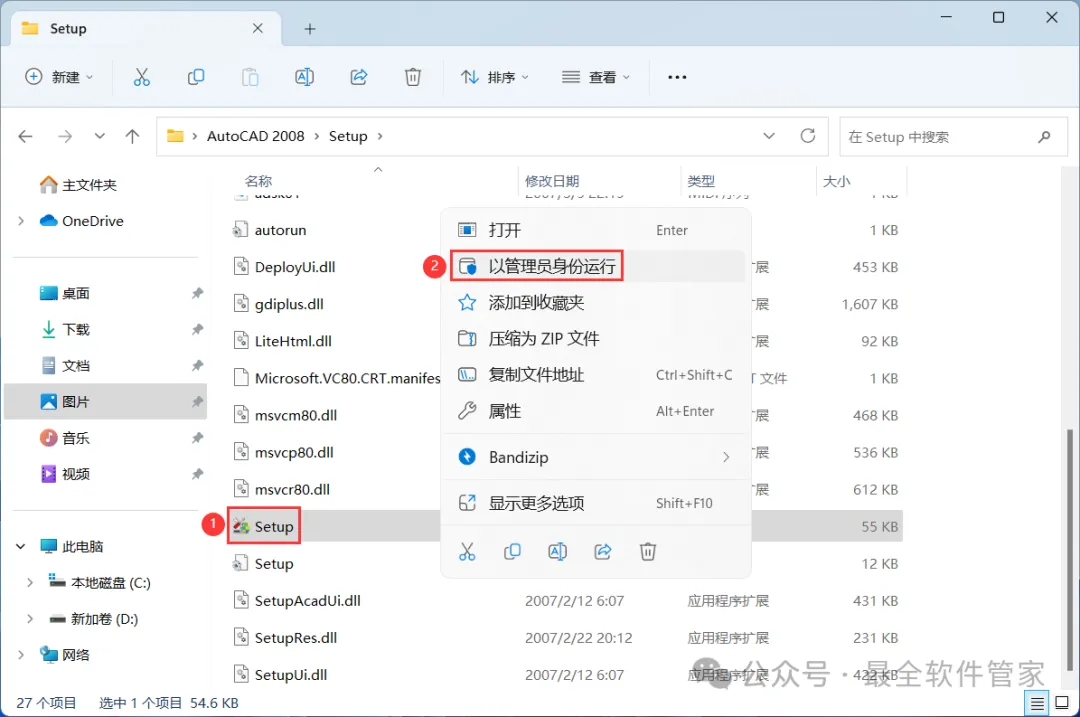The height and width of the screenshot is (717, 1080).
Task: Click the Paste icon in the top toolbar
Action: click(x=250, y=77)
